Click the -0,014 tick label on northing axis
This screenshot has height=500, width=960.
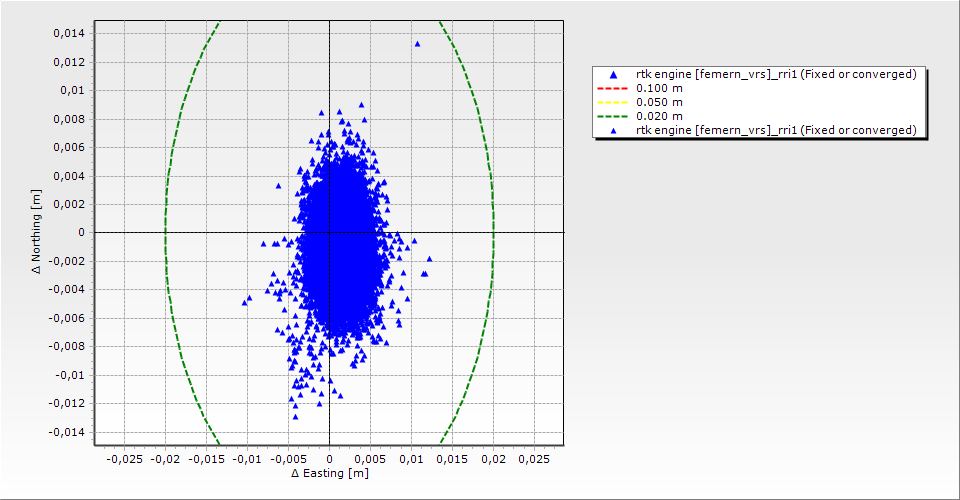point(66,432)
